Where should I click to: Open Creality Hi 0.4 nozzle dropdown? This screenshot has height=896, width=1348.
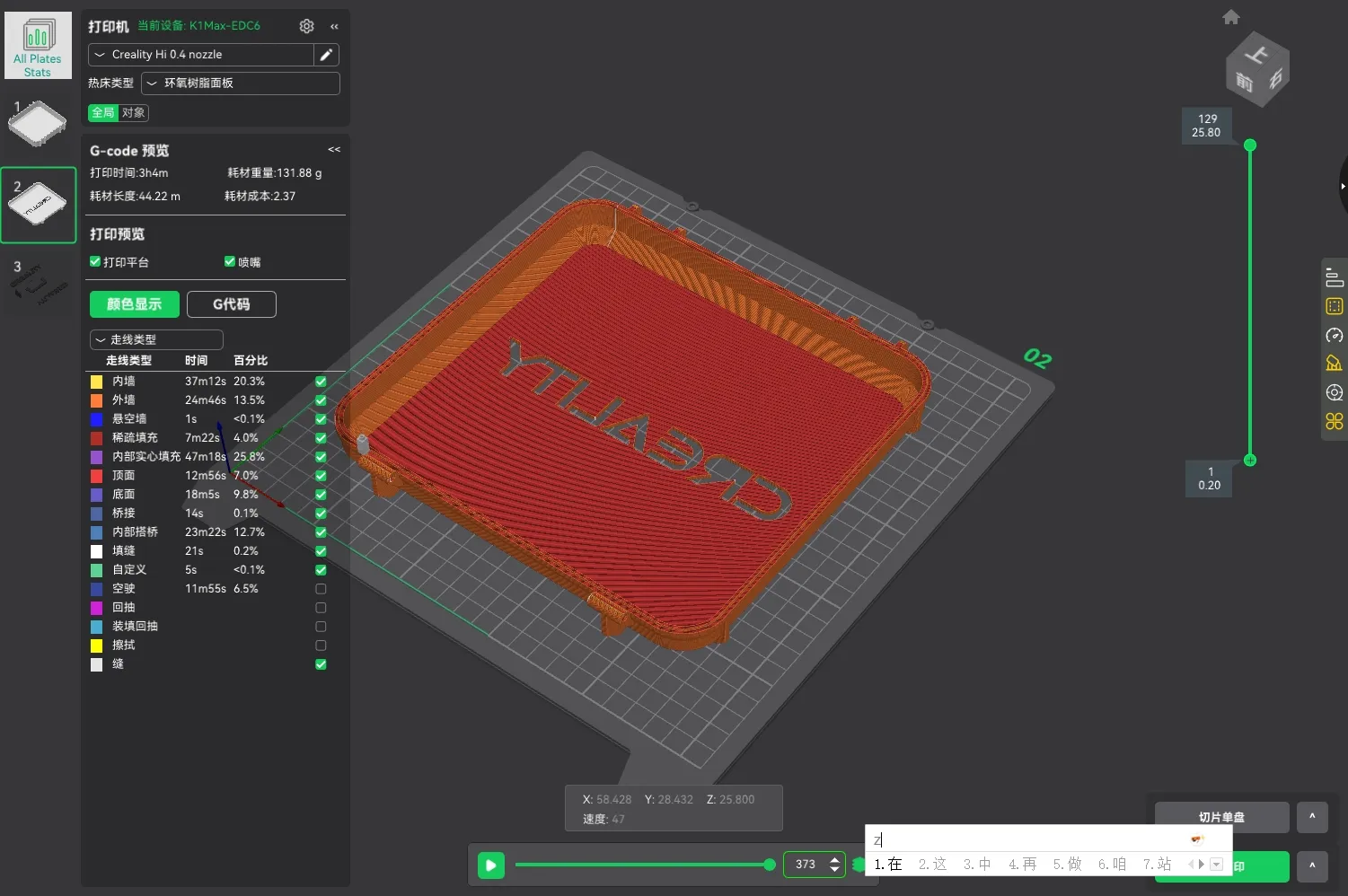click(x=201, y=55)
